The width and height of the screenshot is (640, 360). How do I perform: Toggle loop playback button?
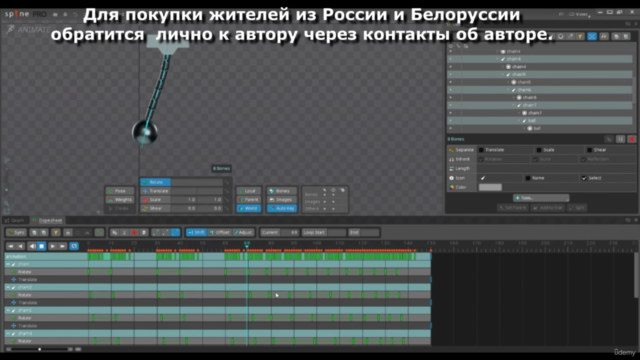74,246
